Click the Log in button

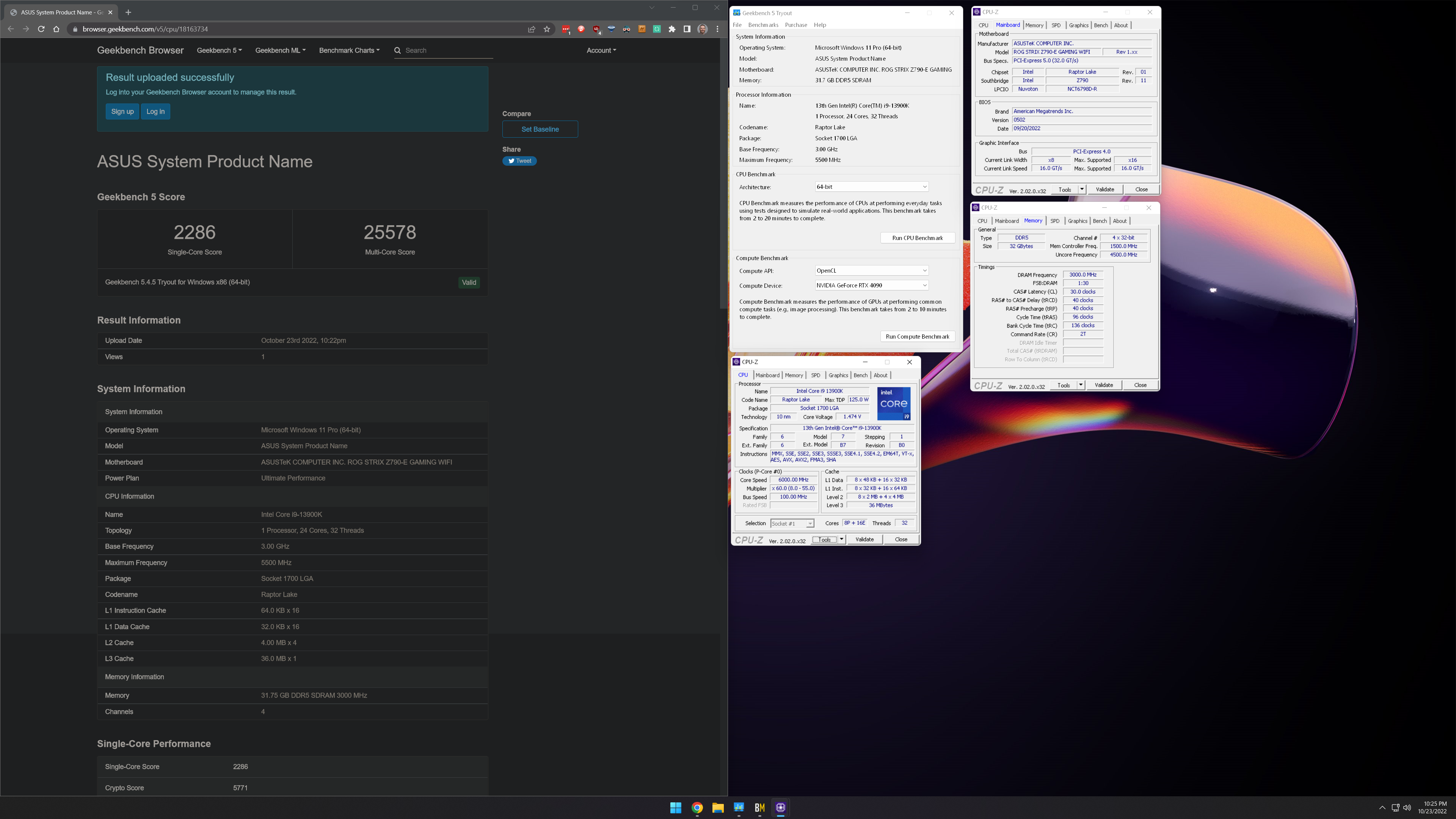(155, 111)
